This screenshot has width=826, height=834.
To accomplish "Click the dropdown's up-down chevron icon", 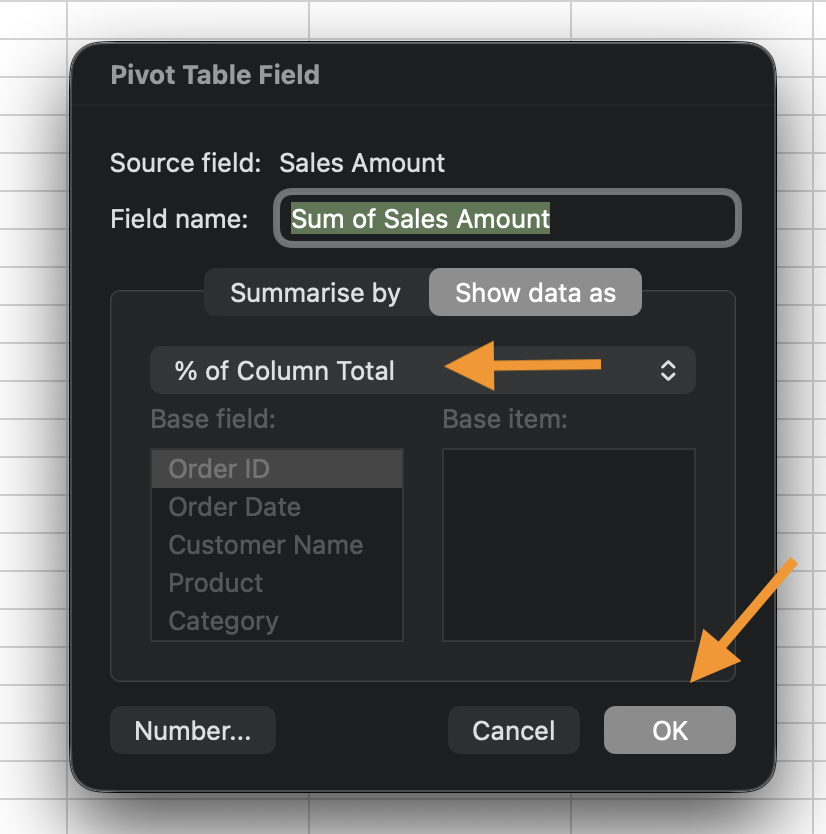I will pos(668,371).
